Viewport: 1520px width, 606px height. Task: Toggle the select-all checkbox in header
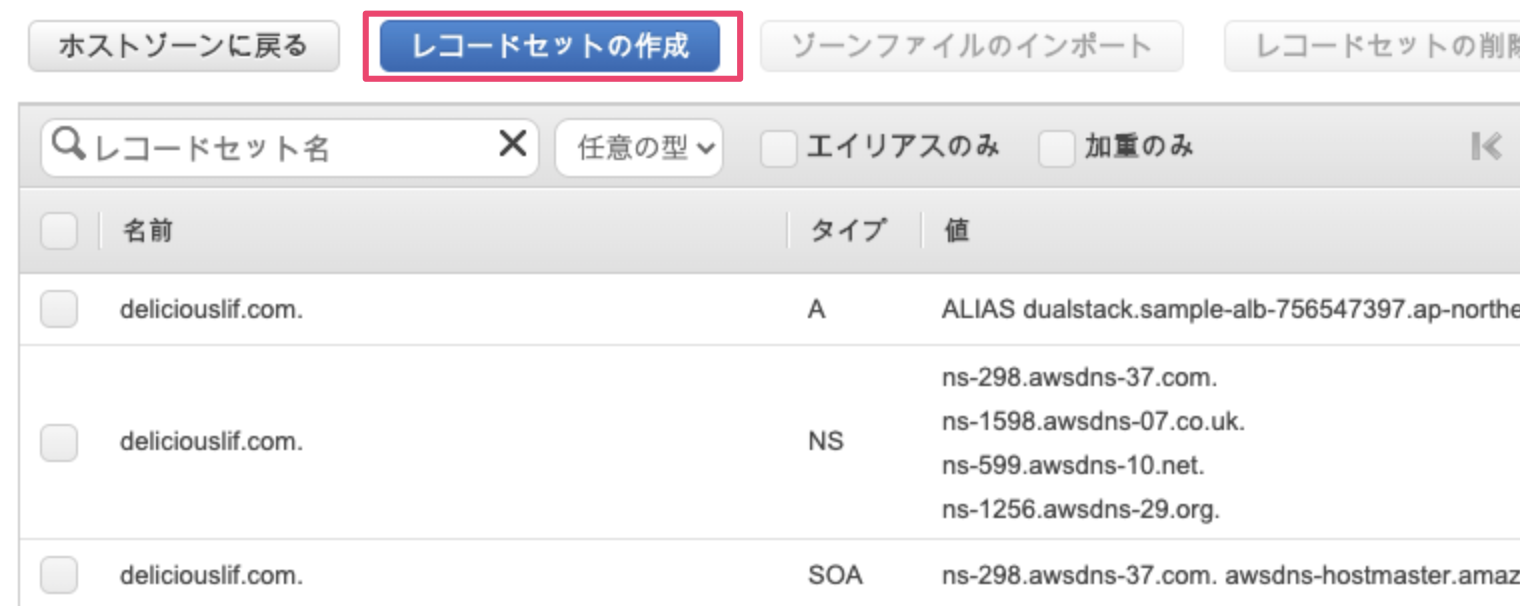[59, 231]
